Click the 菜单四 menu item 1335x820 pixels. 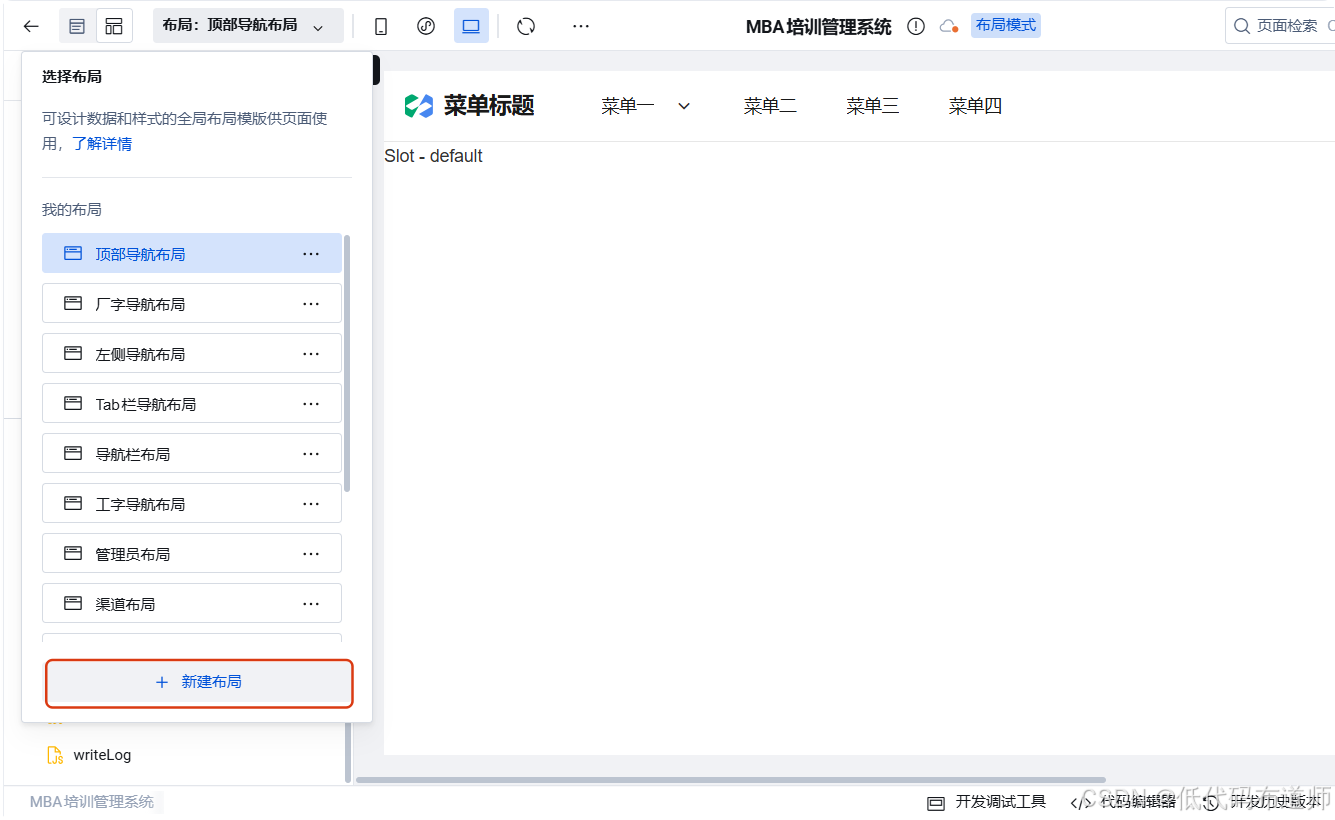[x=975, y=106]
